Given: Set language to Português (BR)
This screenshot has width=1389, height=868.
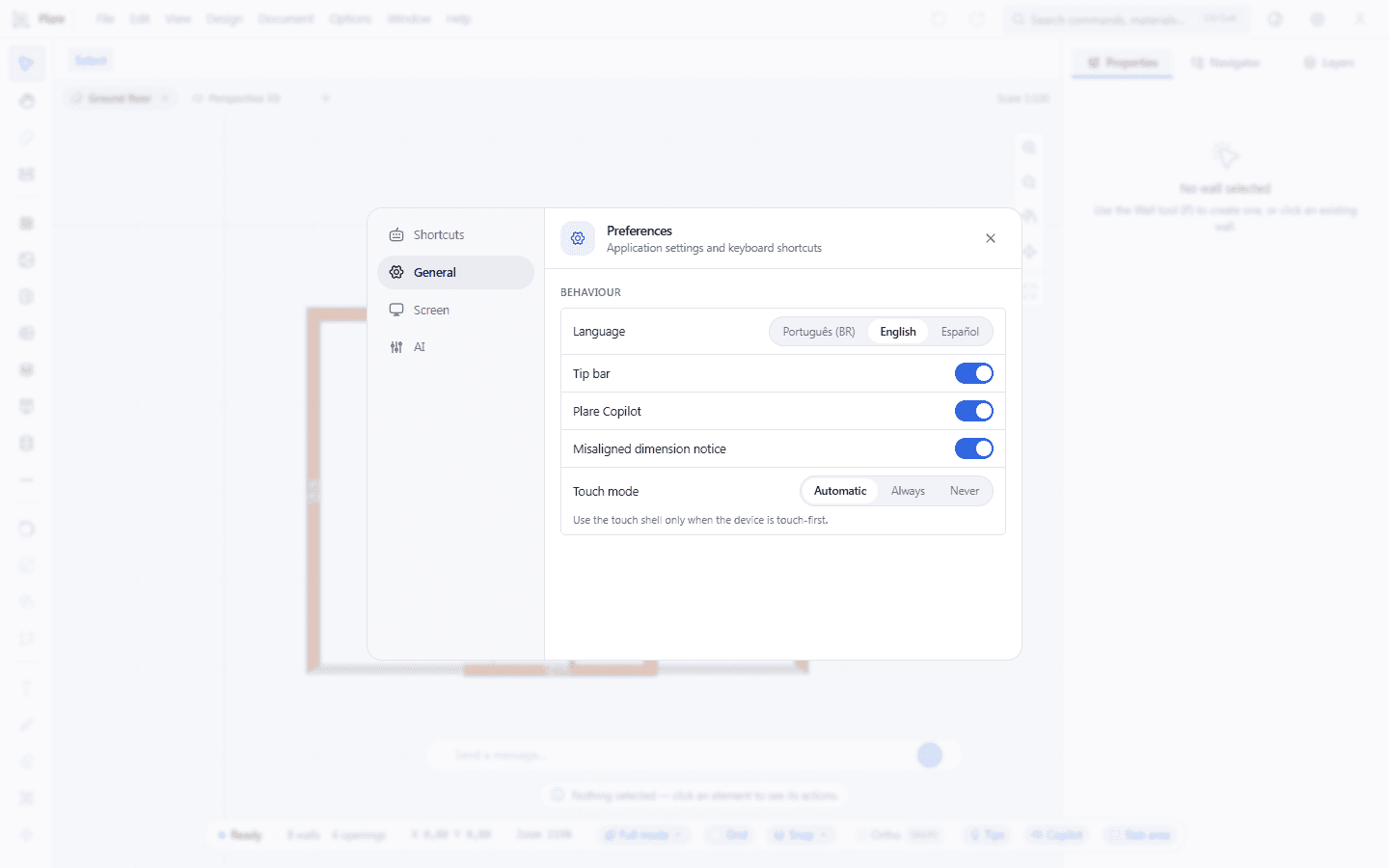Looking at the screenshot, I should [x=819, y=332].
